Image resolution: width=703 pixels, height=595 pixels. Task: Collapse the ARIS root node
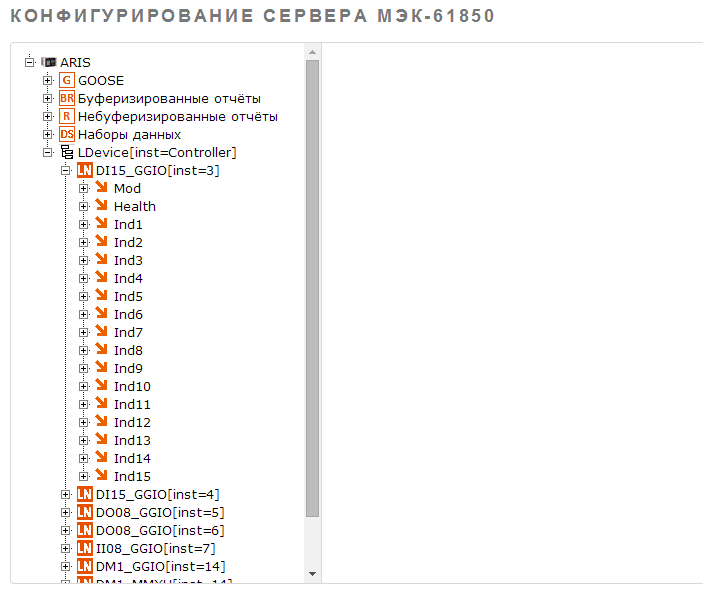click(30, 62)
